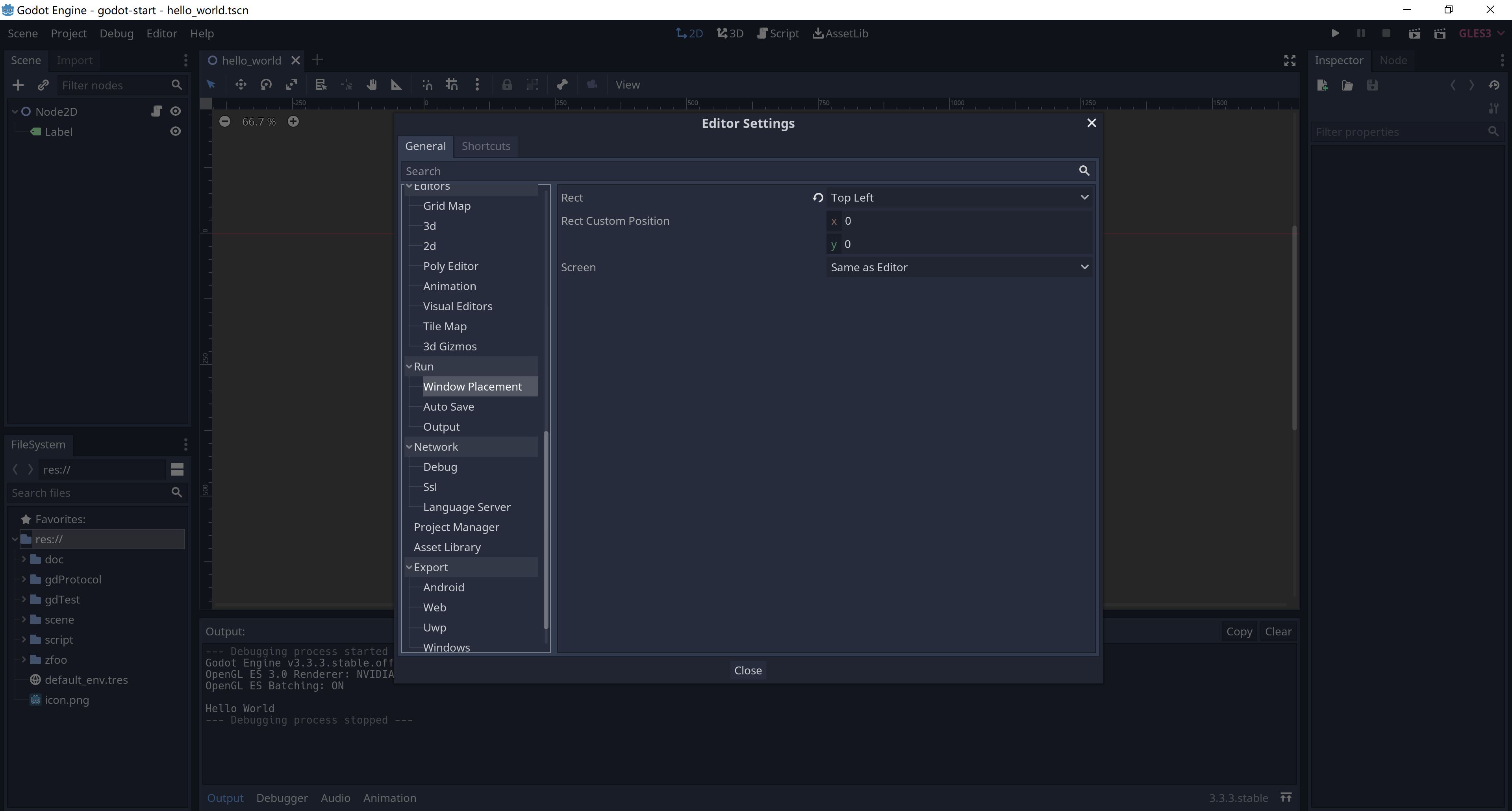
Task: Click the Rect Custom Position x field
Action: 960,220
